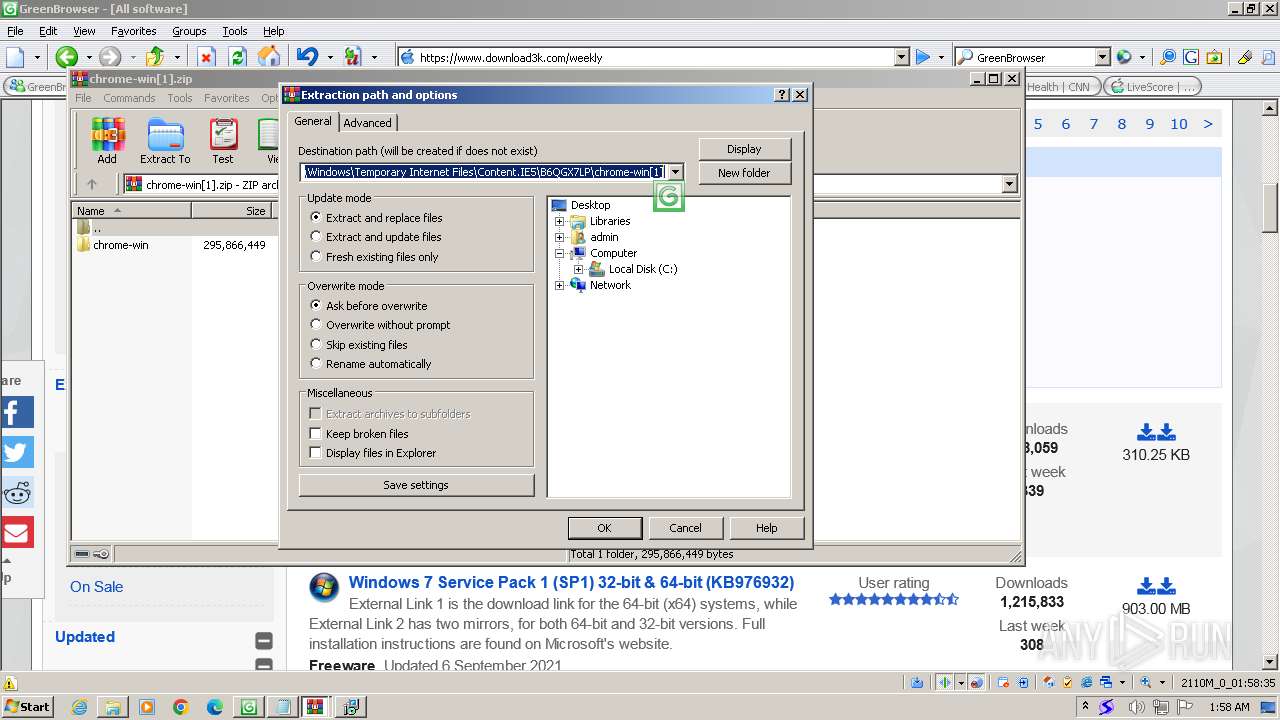Click the Google G search icon
The image size is (1280, 720).
(1191, 57)
